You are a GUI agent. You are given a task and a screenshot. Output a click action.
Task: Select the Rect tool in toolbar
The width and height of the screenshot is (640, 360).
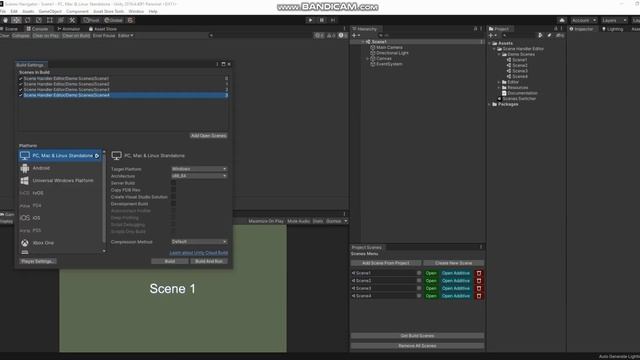(x=49, y=20)
